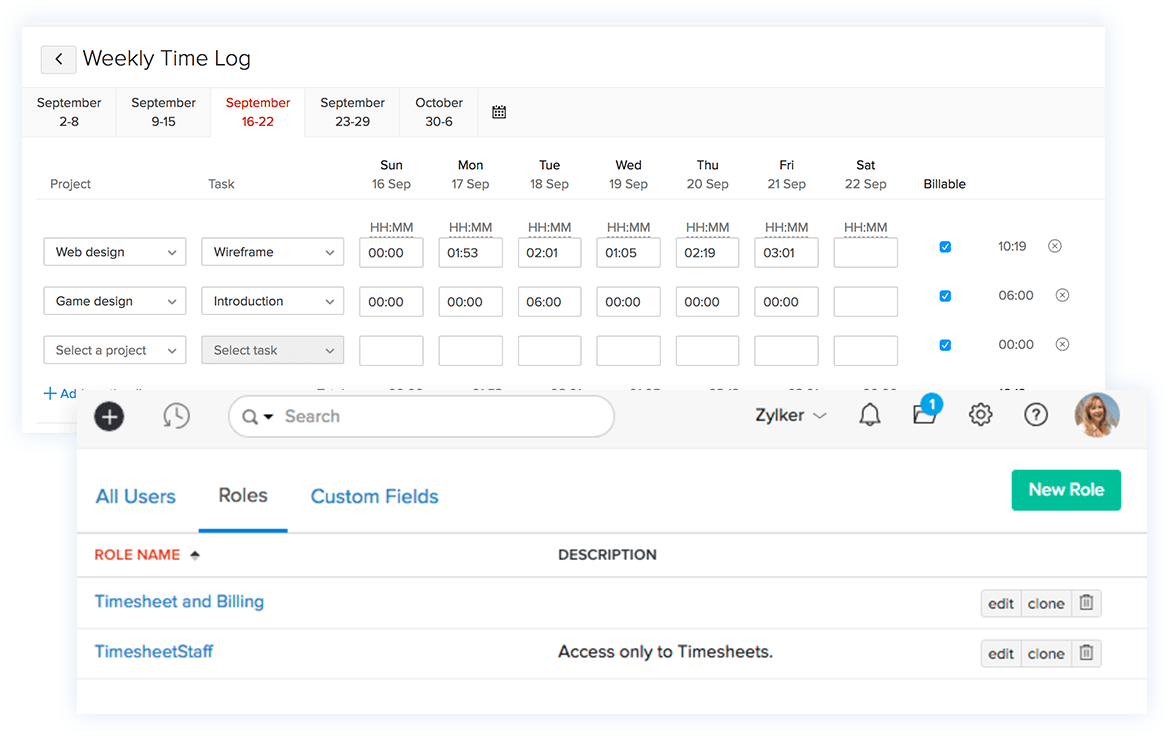Open the folder with notification badge
This screenshot has height=736, width=1169.
coord(924,416)
